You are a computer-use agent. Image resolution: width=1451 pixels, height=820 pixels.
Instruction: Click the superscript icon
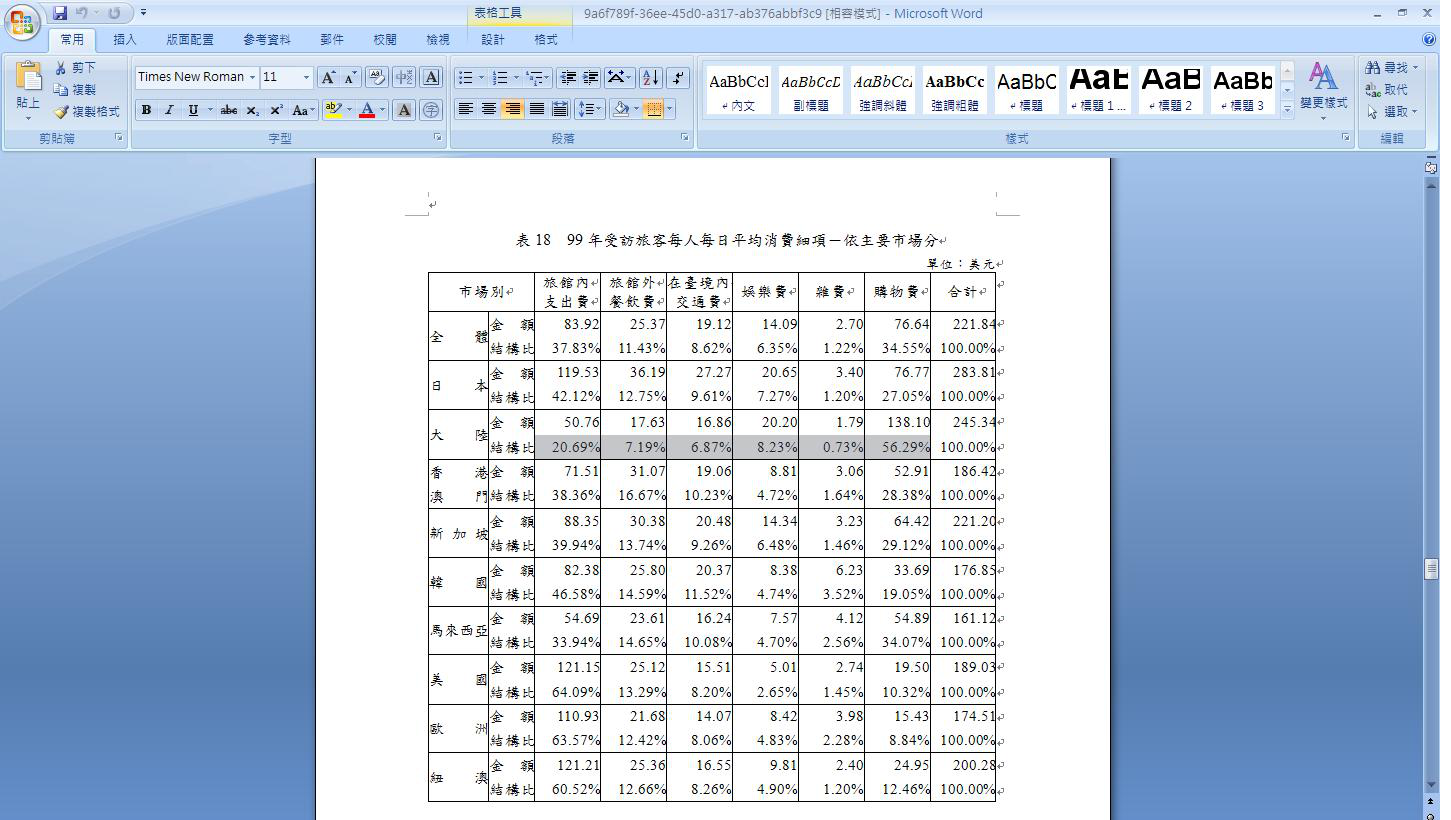pyautogui.click(x=276, y=110)
